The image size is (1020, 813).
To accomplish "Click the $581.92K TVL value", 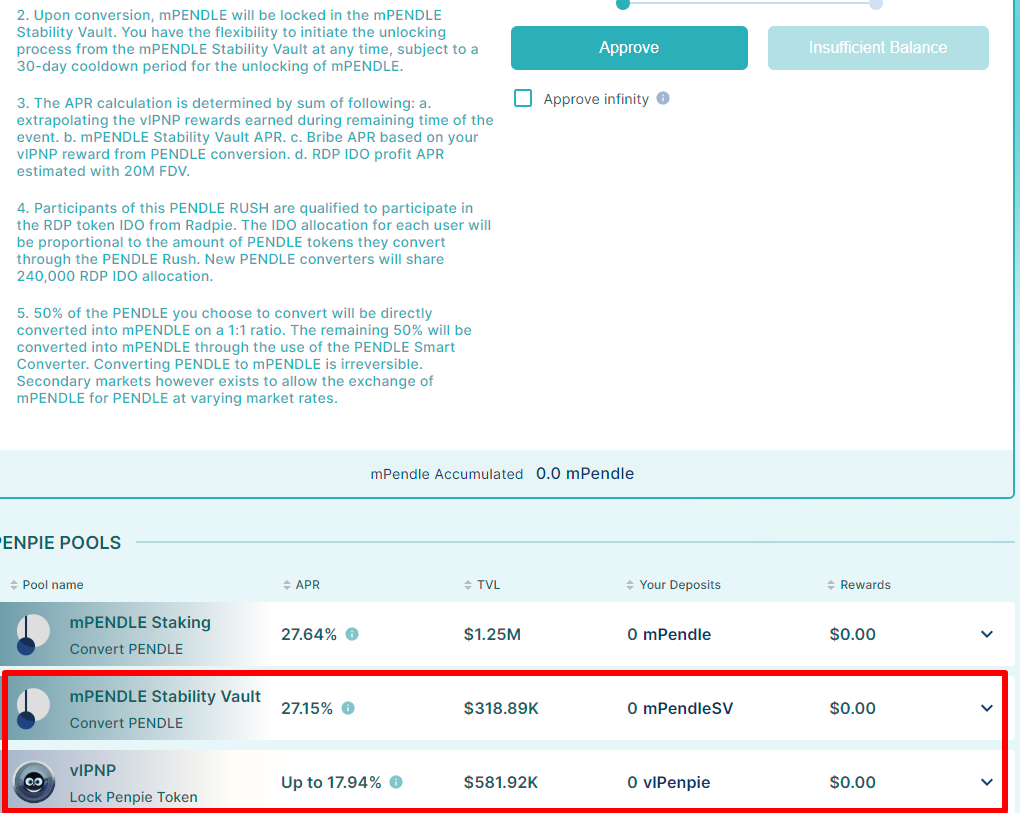I will coord(501,782).
